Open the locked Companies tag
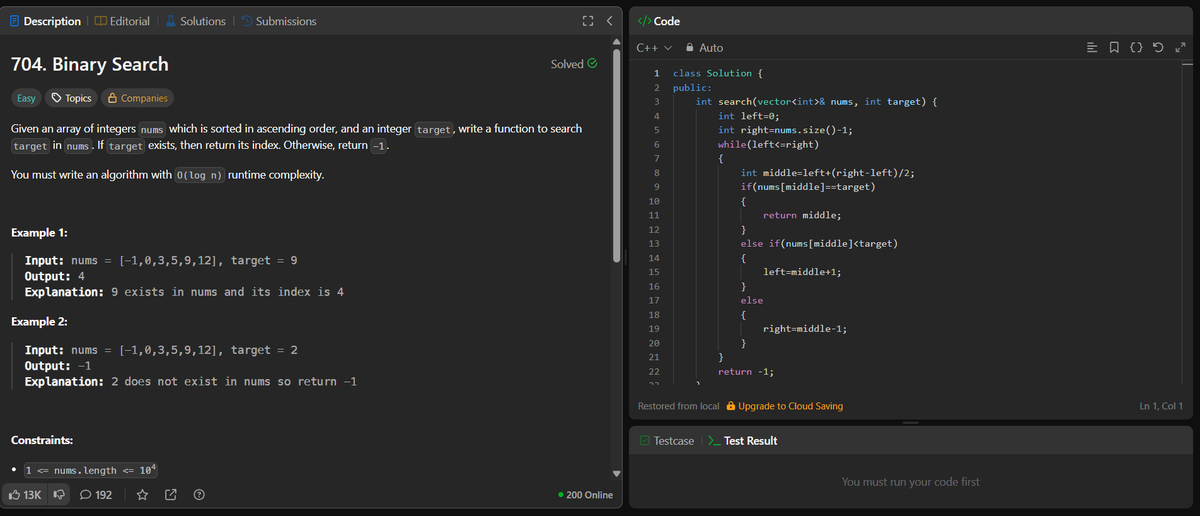This screenshot has height=516, width=1200. (x=137, y=98)
